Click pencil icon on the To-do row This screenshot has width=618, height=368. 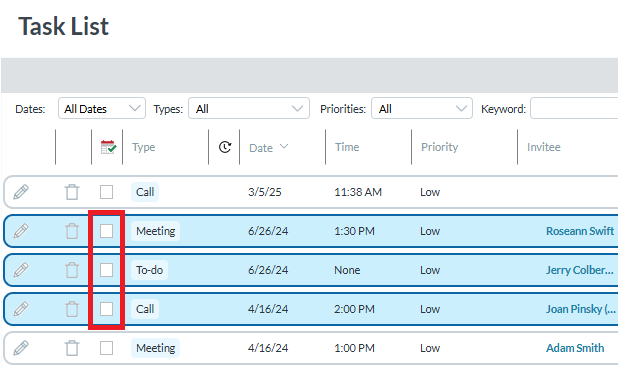(x=21, y=270)
